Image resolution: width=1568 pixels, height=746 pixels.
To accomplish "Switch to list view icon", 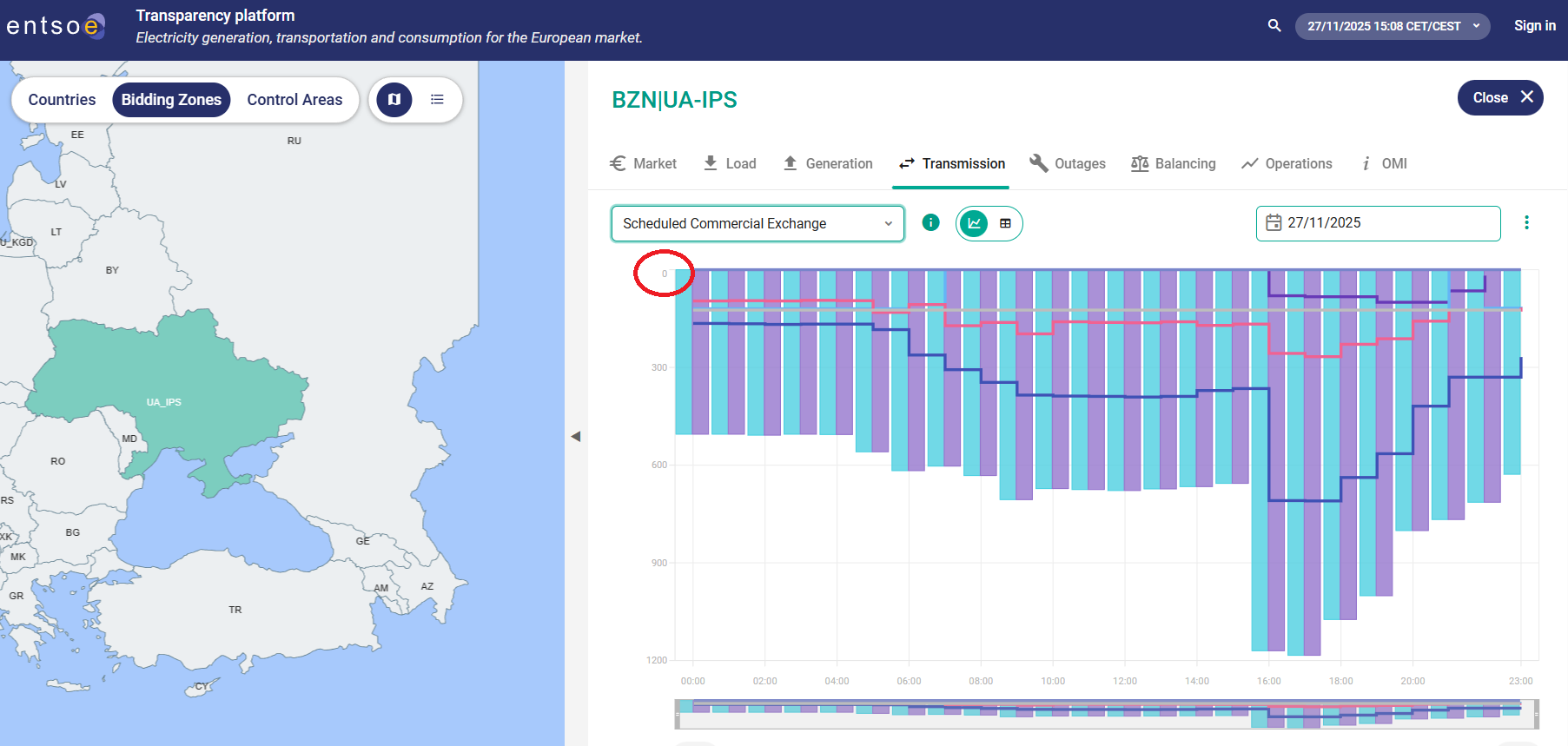I will pyautogui.click(x=437, y=100).
